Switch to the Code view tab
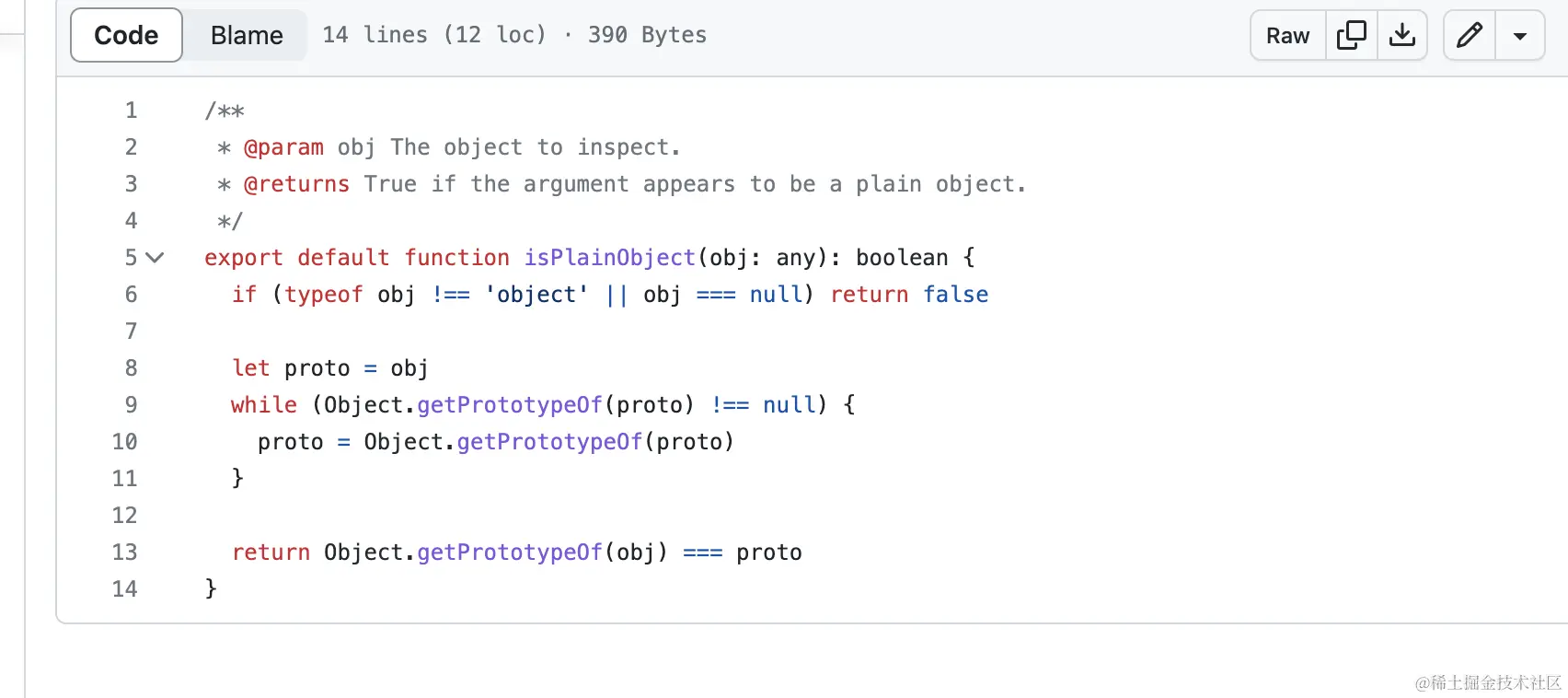This screenshot has width=1568, height=698. point(126,35)
